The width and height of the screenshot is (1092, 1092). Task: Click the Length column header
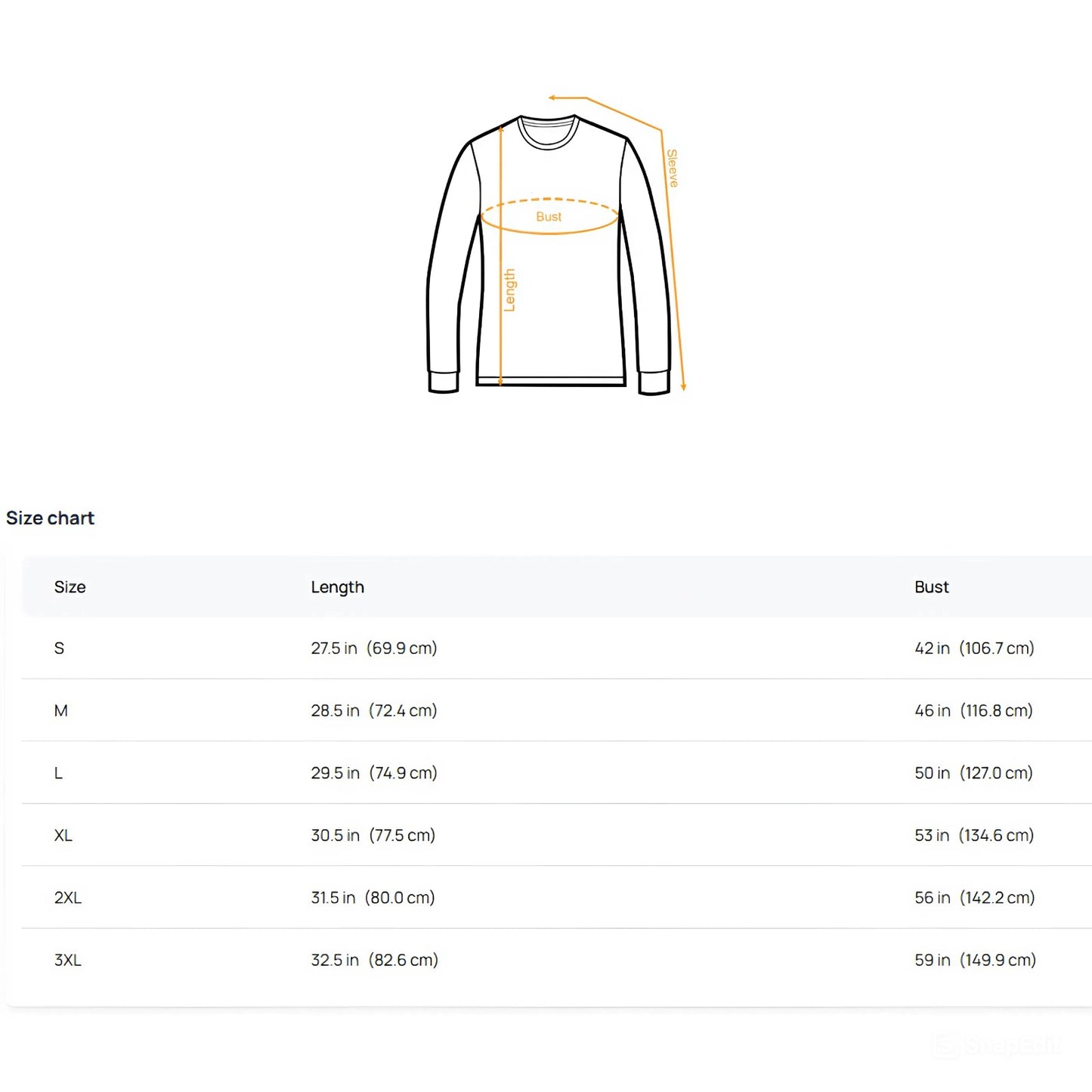pyautogui.click(x=337, y=587)
